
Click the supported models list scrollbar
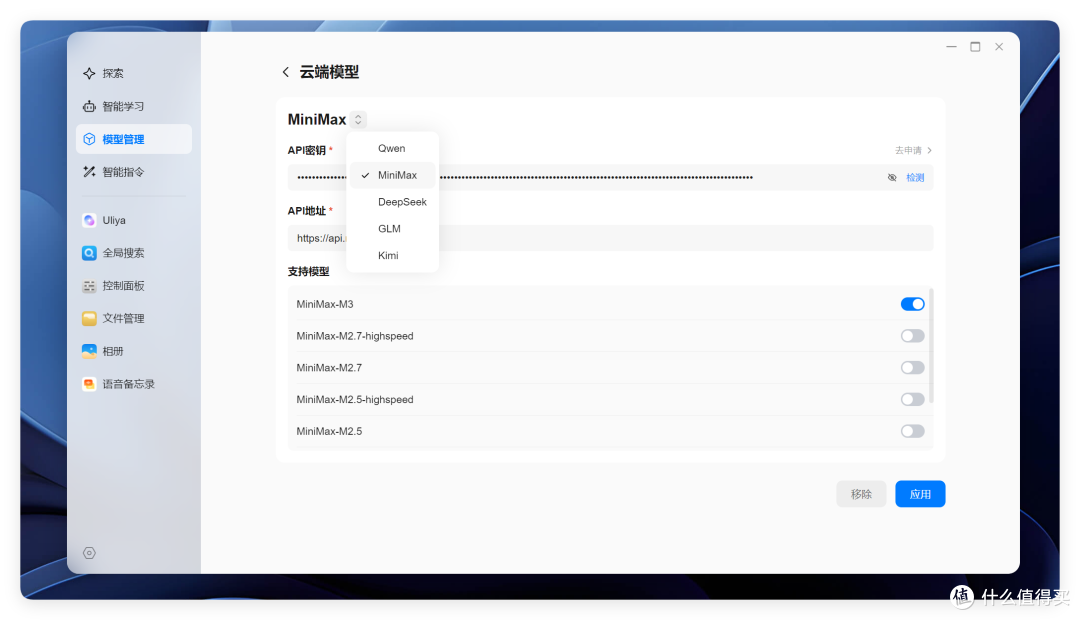coord(931,346)
